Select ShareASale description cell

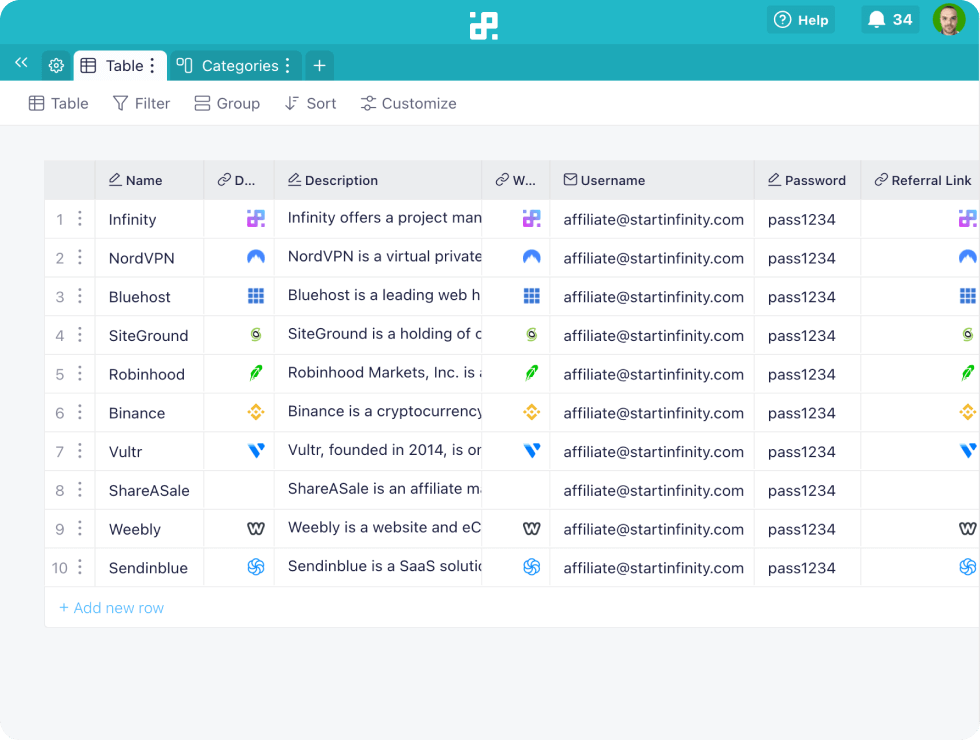378,490
